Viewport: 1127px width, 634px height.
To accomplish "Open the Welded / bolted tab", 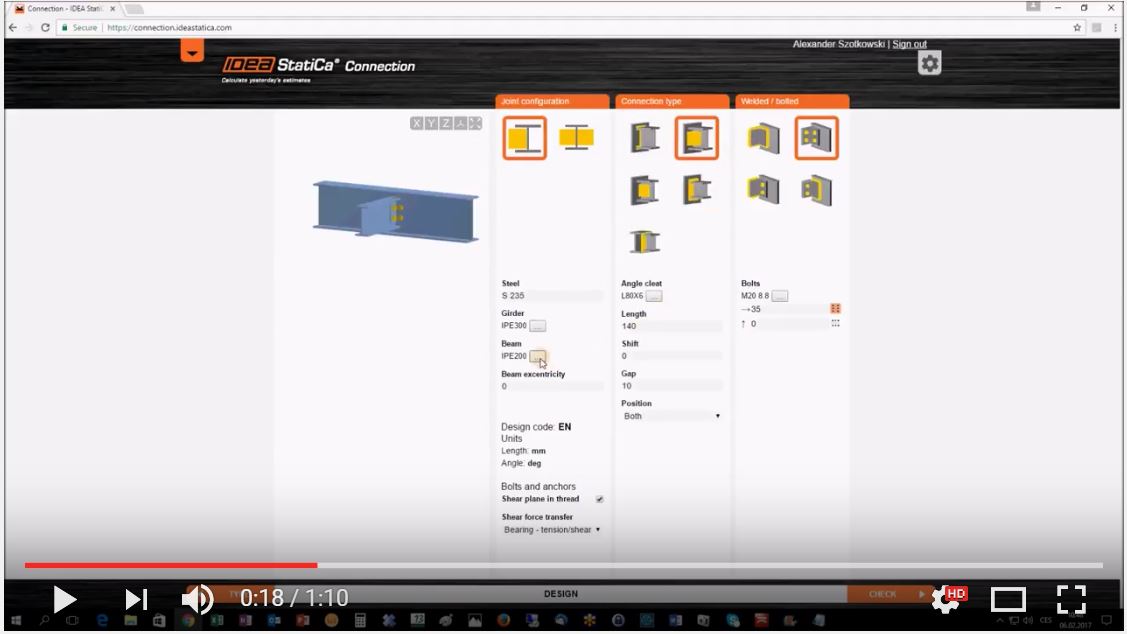I will coord(791,101).
